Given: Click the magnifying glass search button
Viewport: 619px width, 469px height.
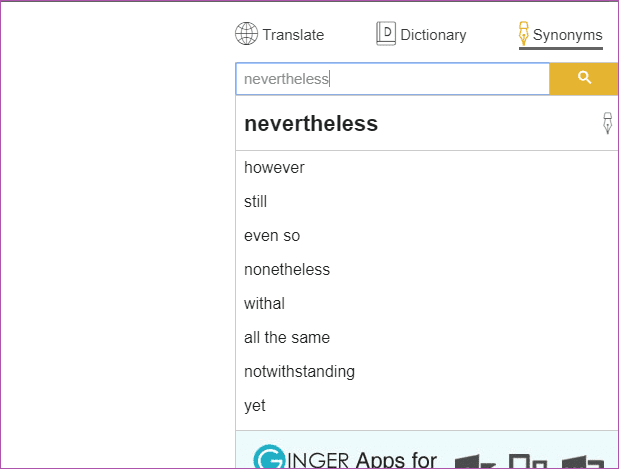Looking at the screenshot, I should [x=584, y=79].
